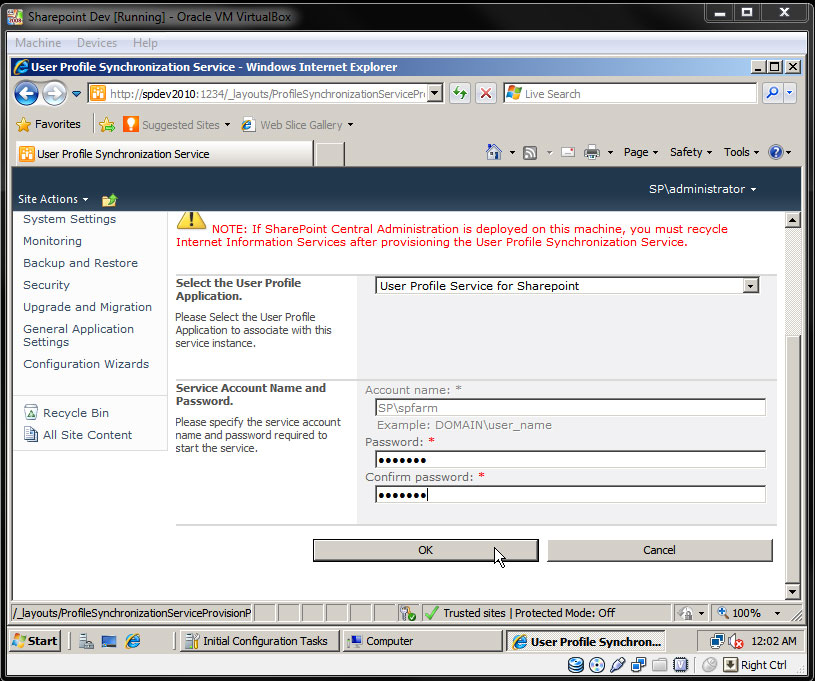Open User Profile Application dropdown

tap(750, 286)
